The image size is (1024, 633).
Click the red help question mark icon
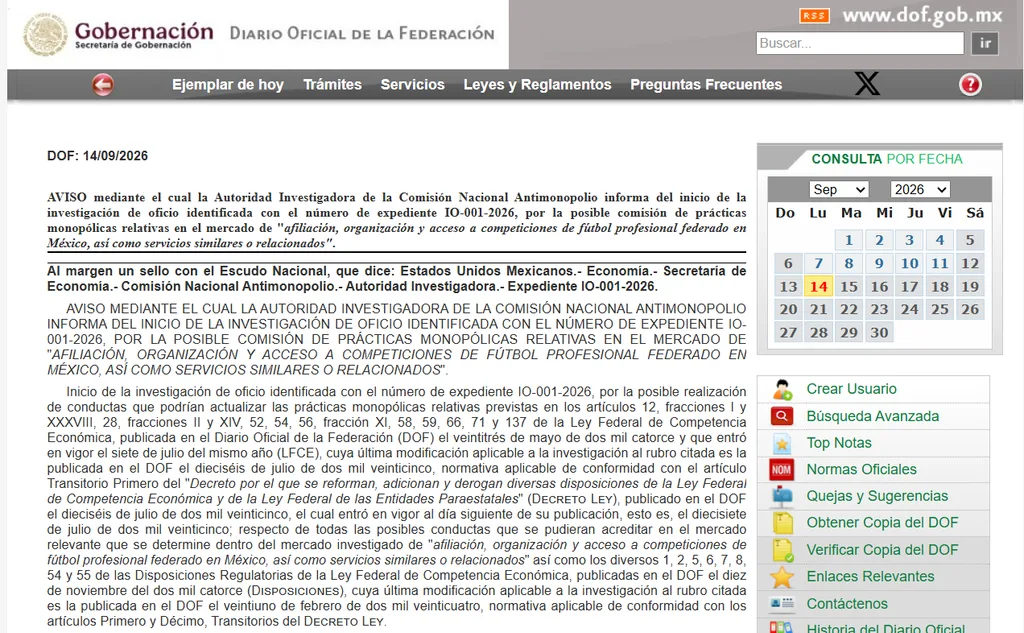click(x=970, y=85)
